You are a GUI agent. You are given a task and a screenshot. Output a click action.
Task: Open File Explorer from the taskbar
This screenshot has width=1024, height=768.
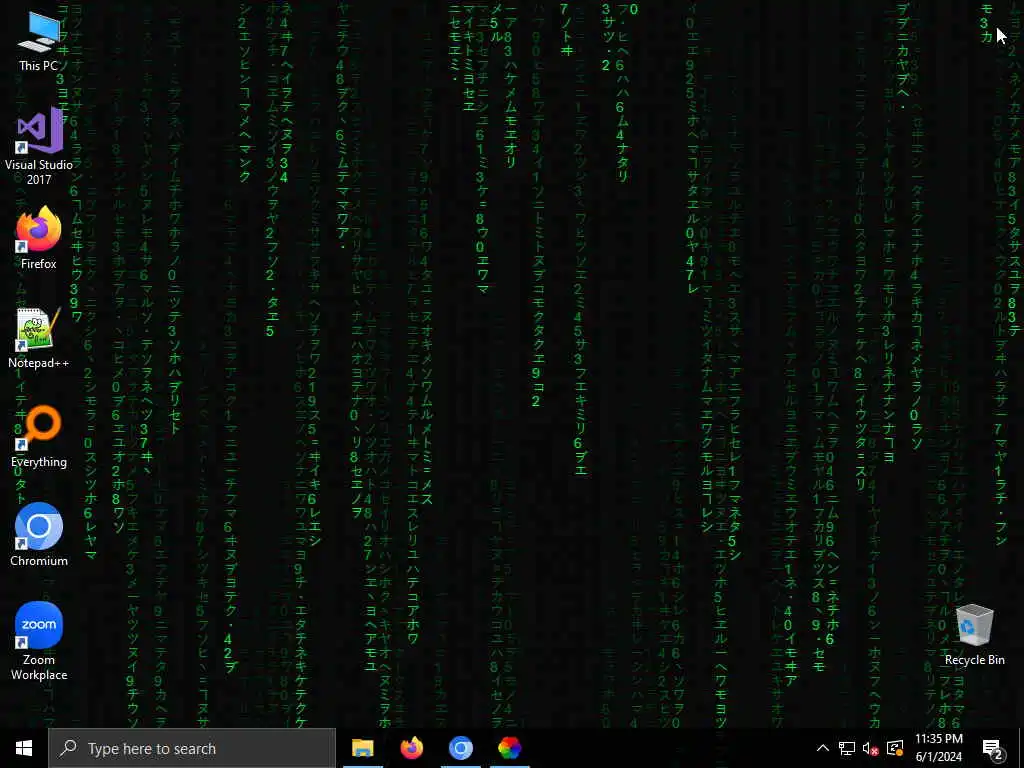point(362,748)
